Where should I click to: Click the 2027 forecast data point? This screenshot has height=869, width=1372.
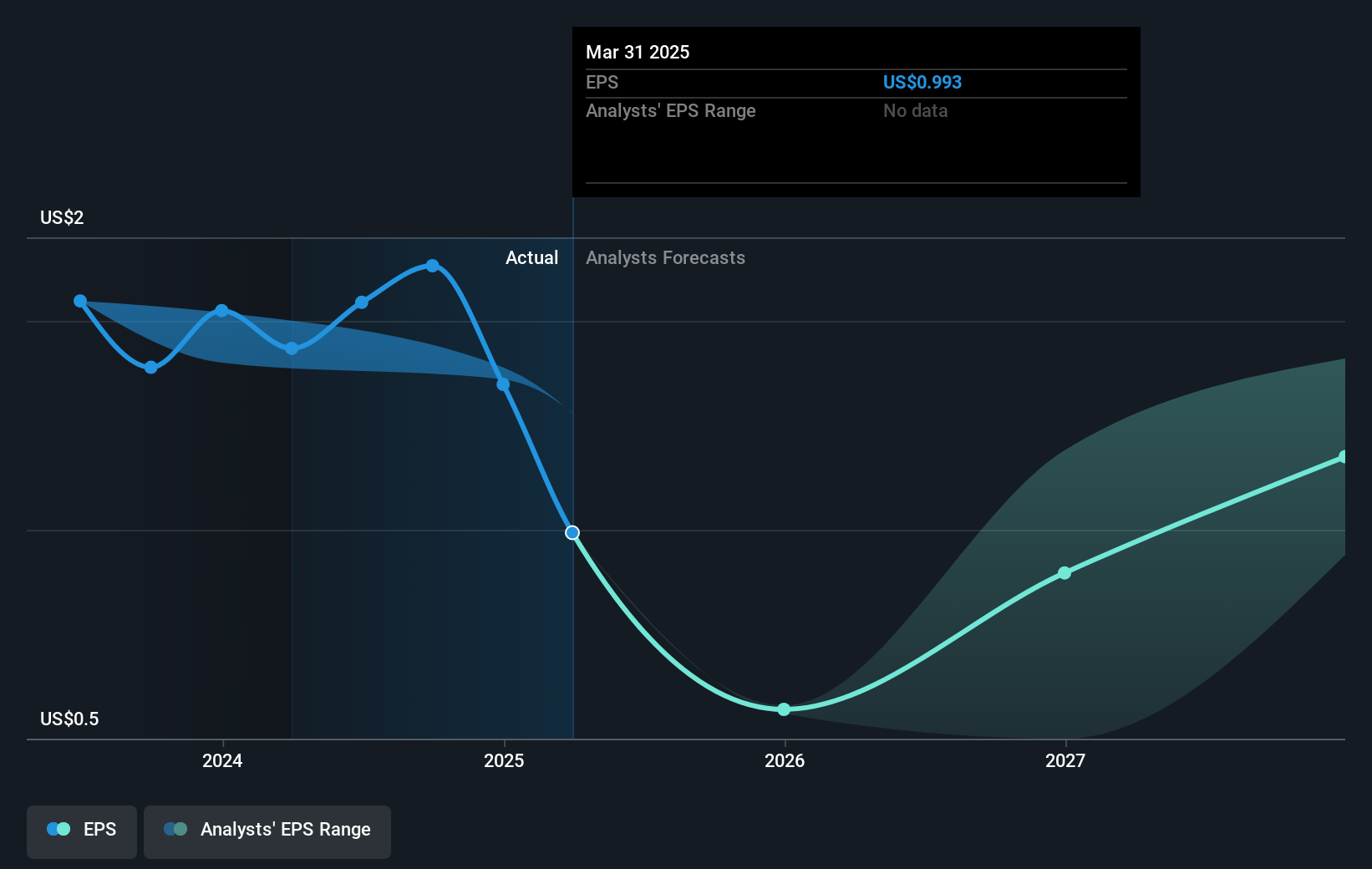(1064, 572)
